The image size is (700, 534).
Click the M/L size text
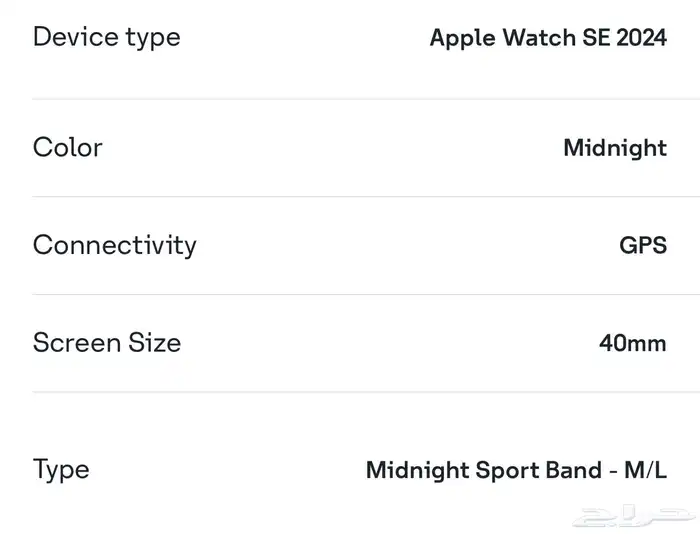point(646,470)
